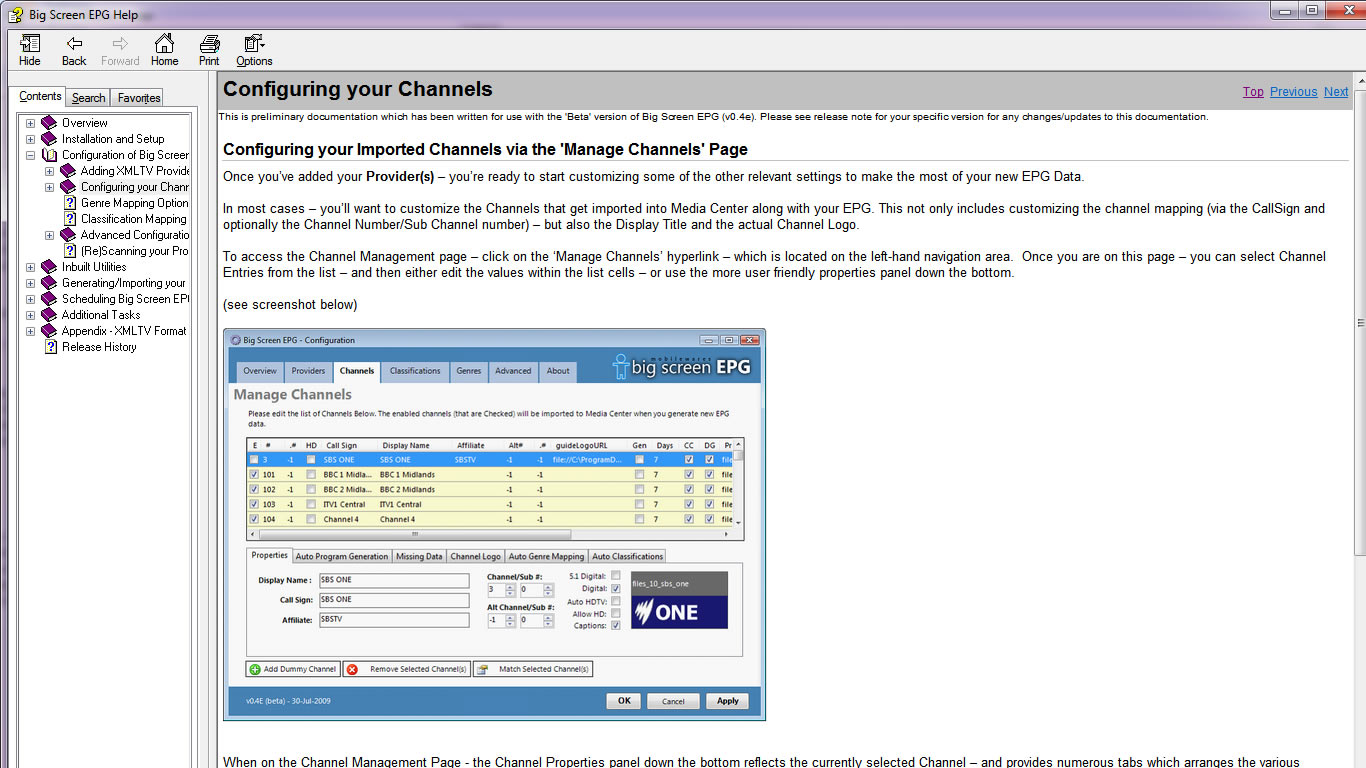Print the current help topic
This screenshot has height=768, width=1366.
pos(209,44)
